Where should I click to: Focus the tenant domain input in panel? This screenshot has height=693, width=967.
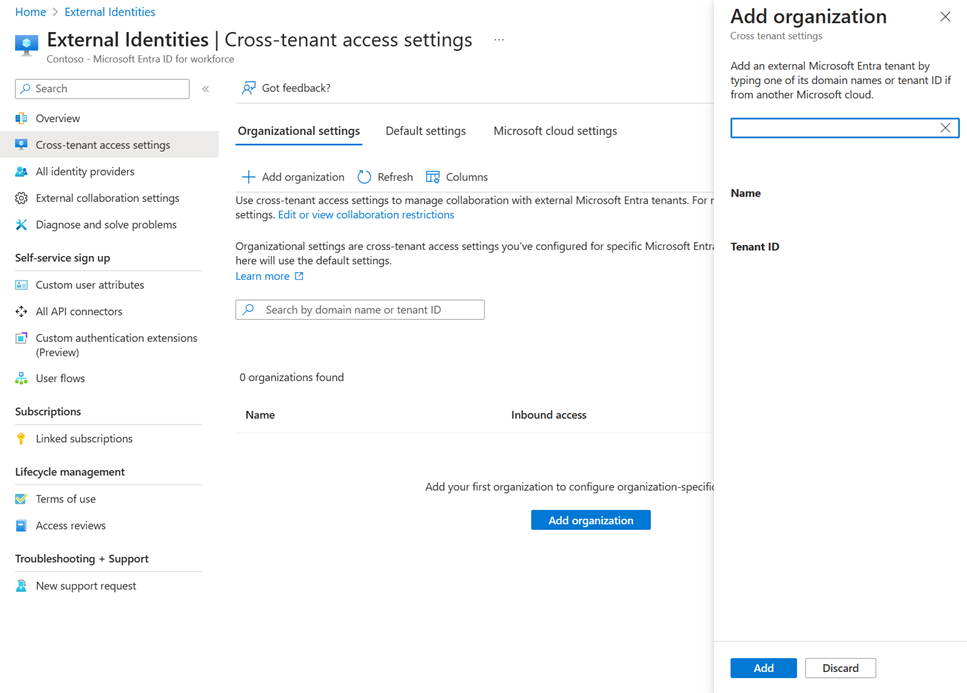pos(844,128)
